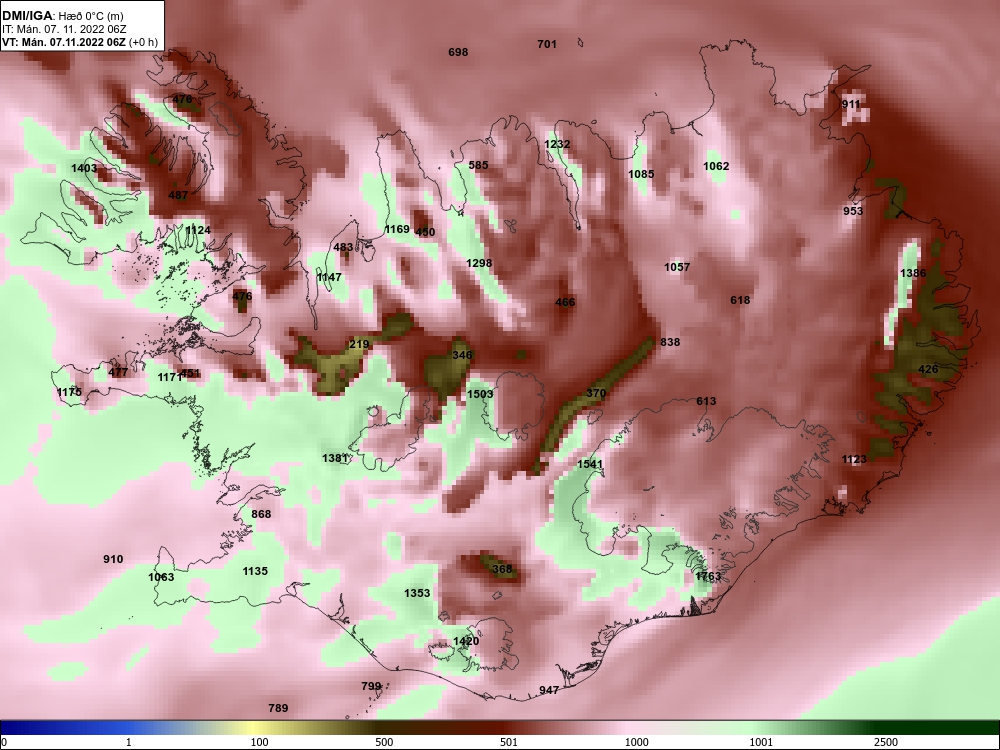Click the header title 'DMI/IGA: Hæð 0°C (m)'
The width and height of the screenshot is (1000, 750).
click(62, 16)
